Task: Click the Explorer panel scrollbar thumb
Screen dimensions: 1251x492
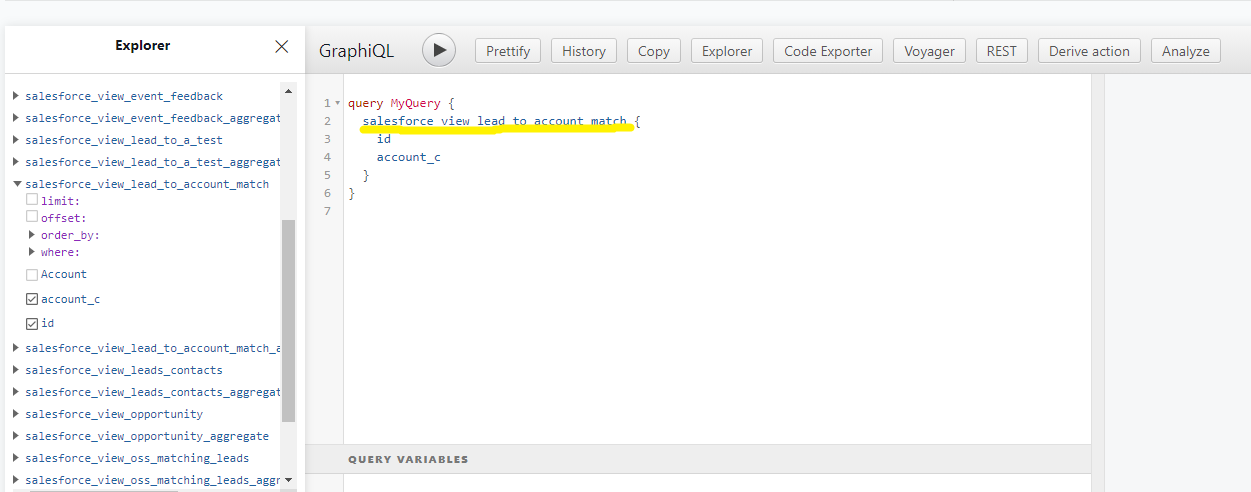Action: [289, 320]
